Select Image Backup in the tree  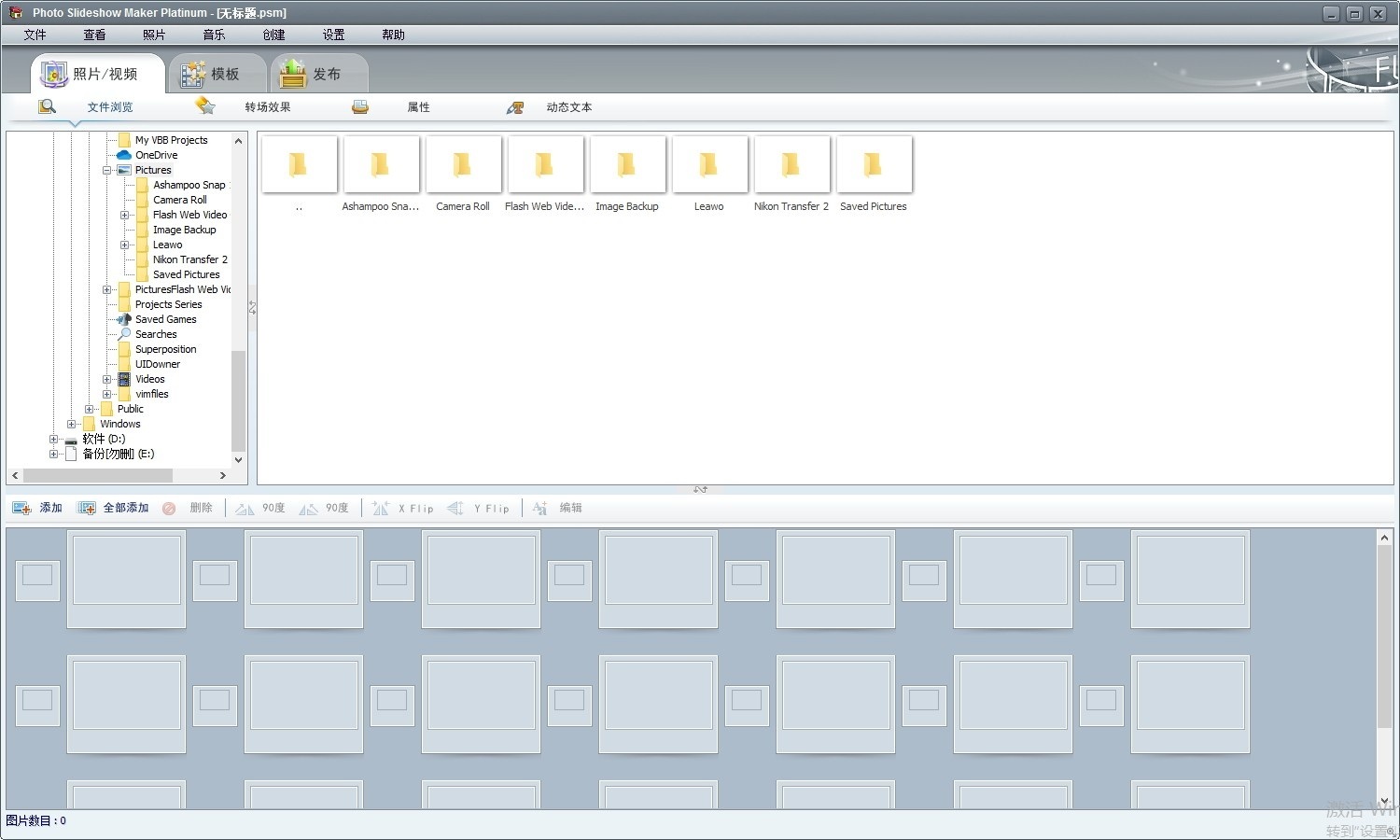(184, 230)
